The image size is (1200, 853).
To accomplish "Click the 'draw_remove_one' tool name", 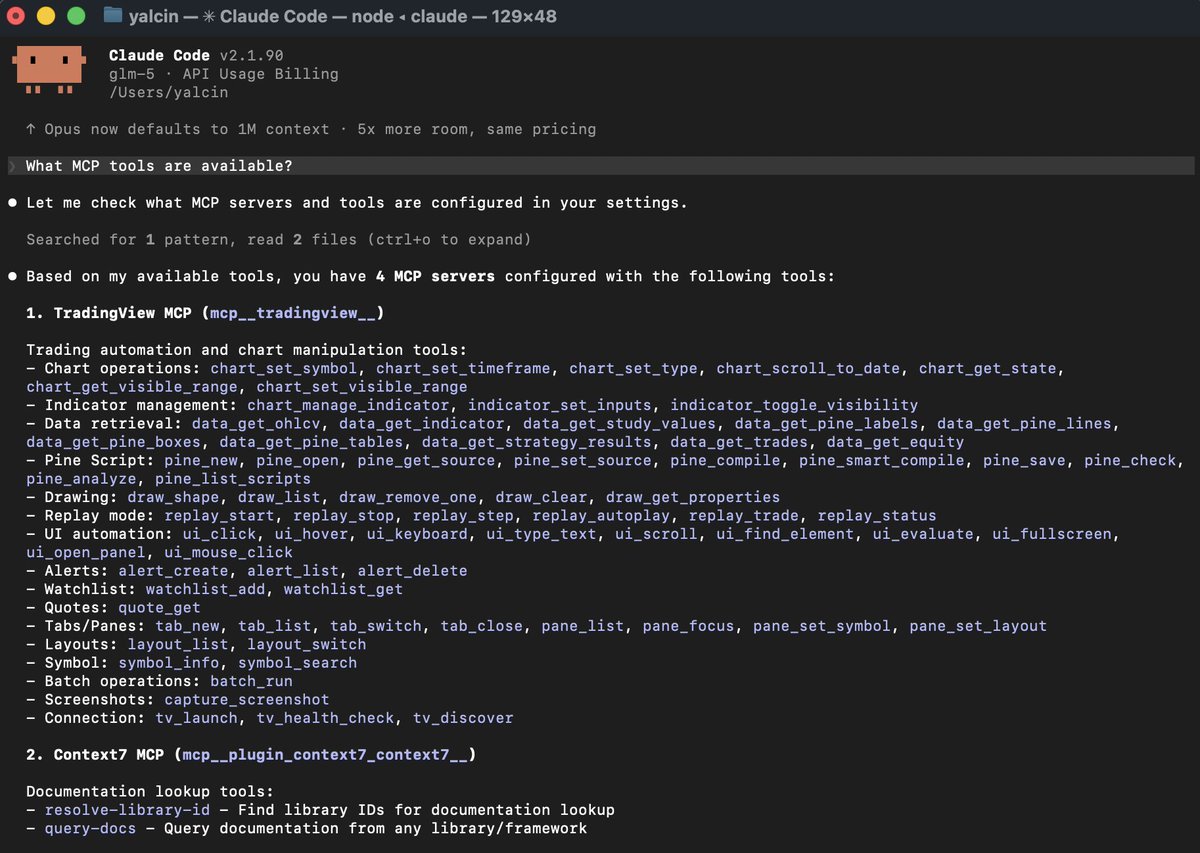I will tap(408, 497).
